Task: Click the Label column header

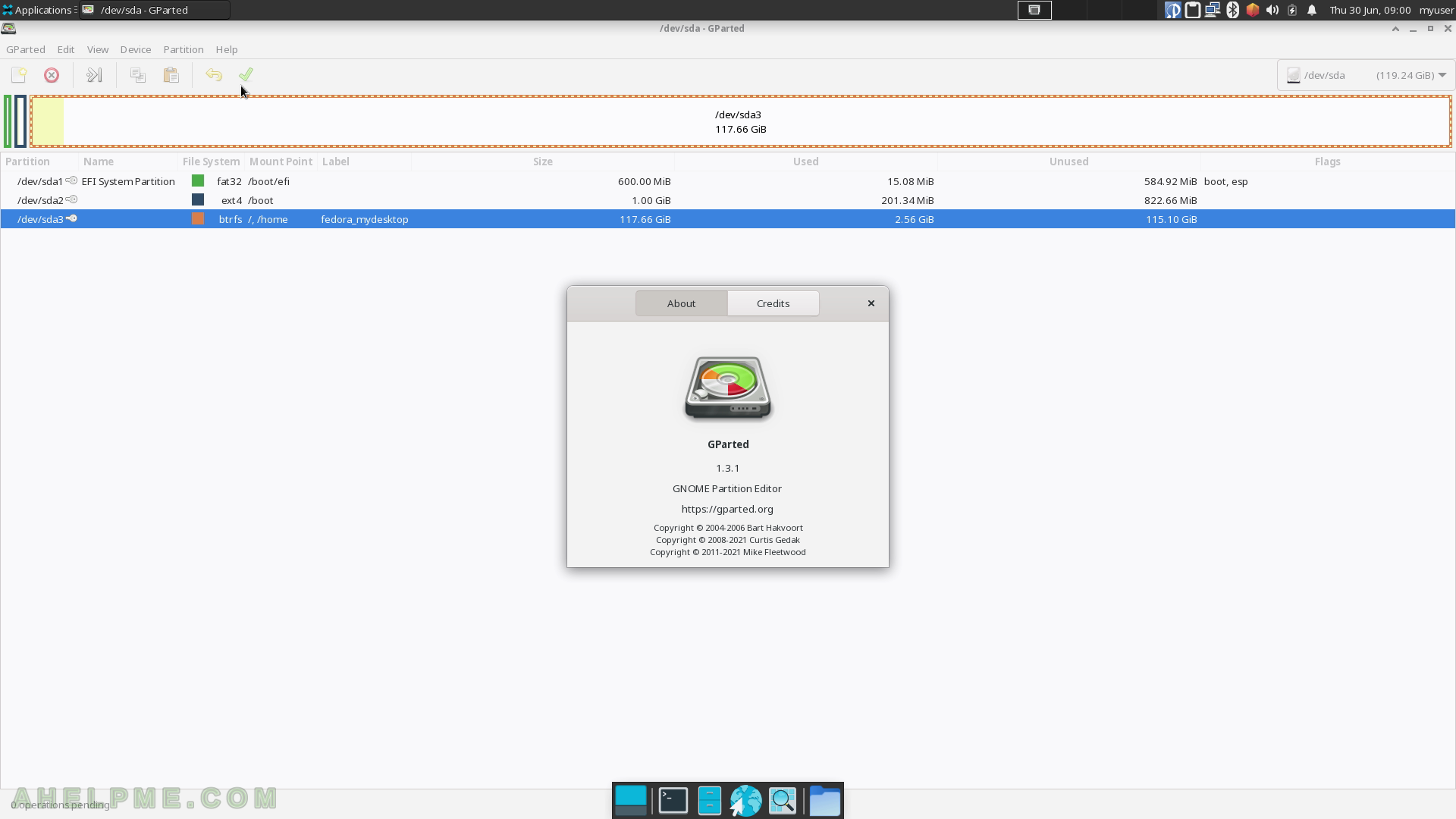Action: coord(364,162)
